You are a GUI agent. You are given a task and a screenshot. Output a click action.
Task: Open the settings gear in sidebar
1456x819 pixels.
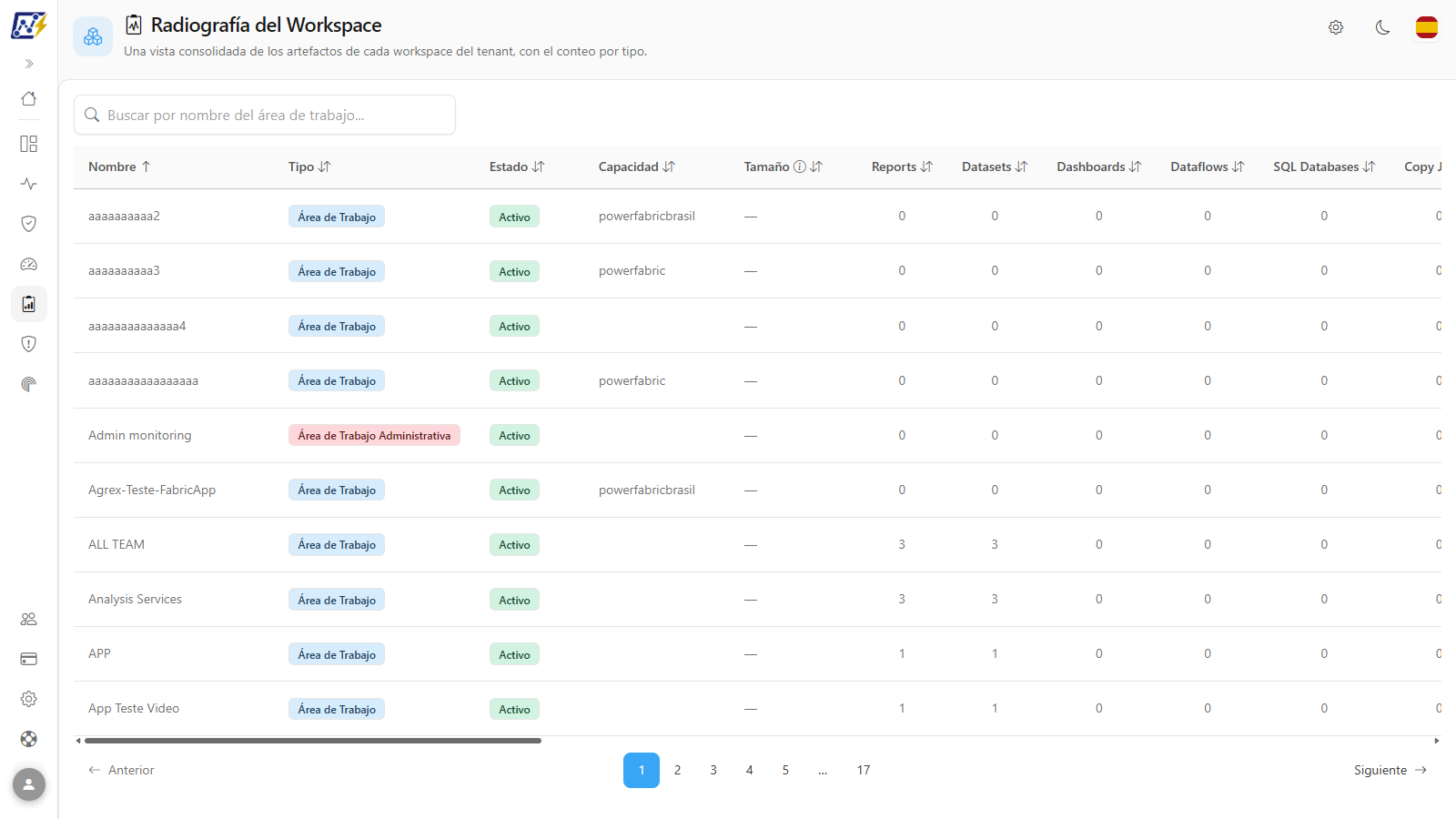click(x=29, y=699)
